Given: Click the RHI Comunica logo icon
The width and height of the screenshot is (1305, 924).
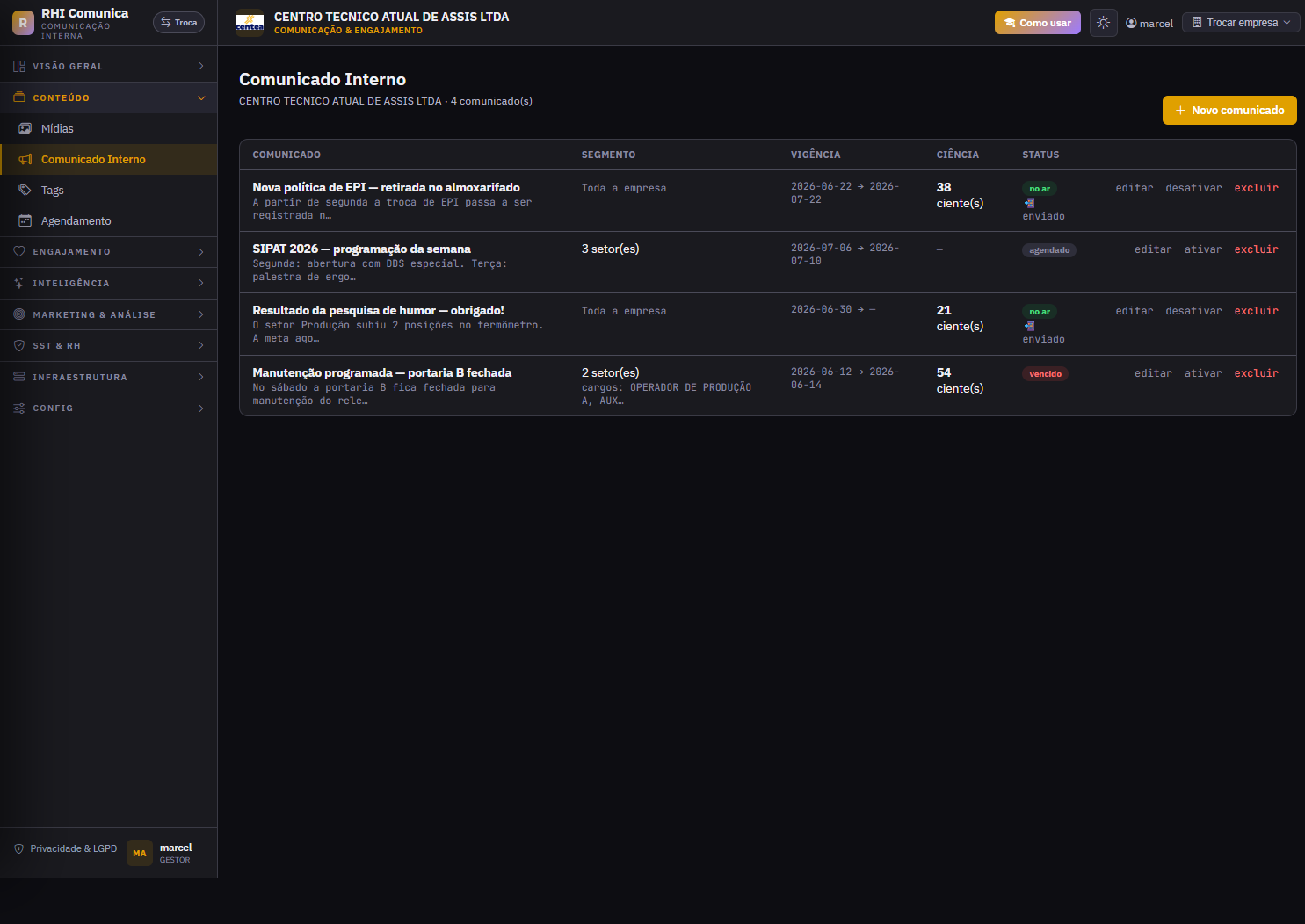Looking at the screenshot, I should [23, 23].
